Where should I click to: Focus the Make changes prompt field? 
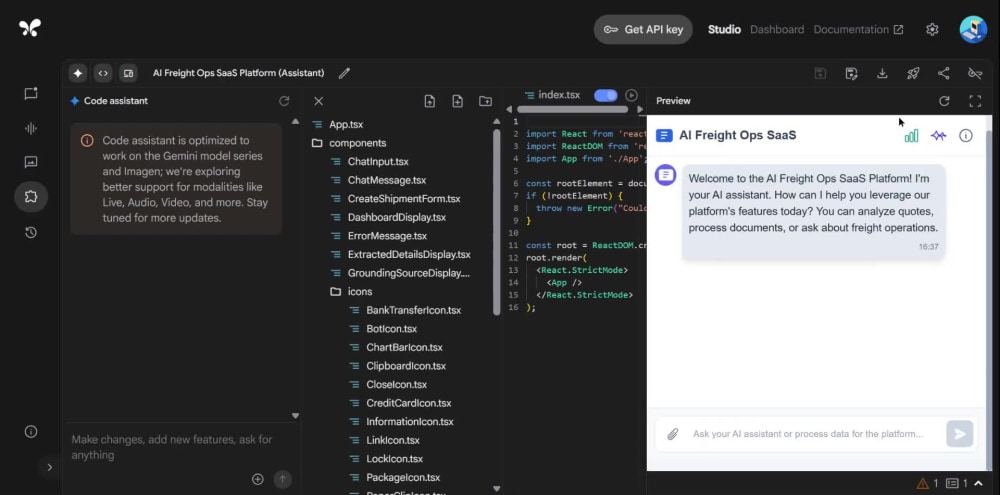182,447
